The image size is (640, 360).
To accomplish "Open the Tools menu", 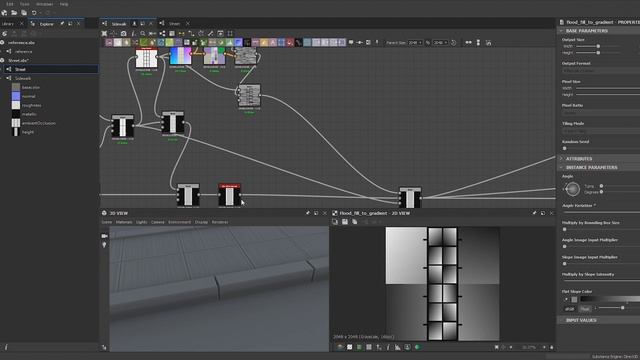I will [24, 4].
